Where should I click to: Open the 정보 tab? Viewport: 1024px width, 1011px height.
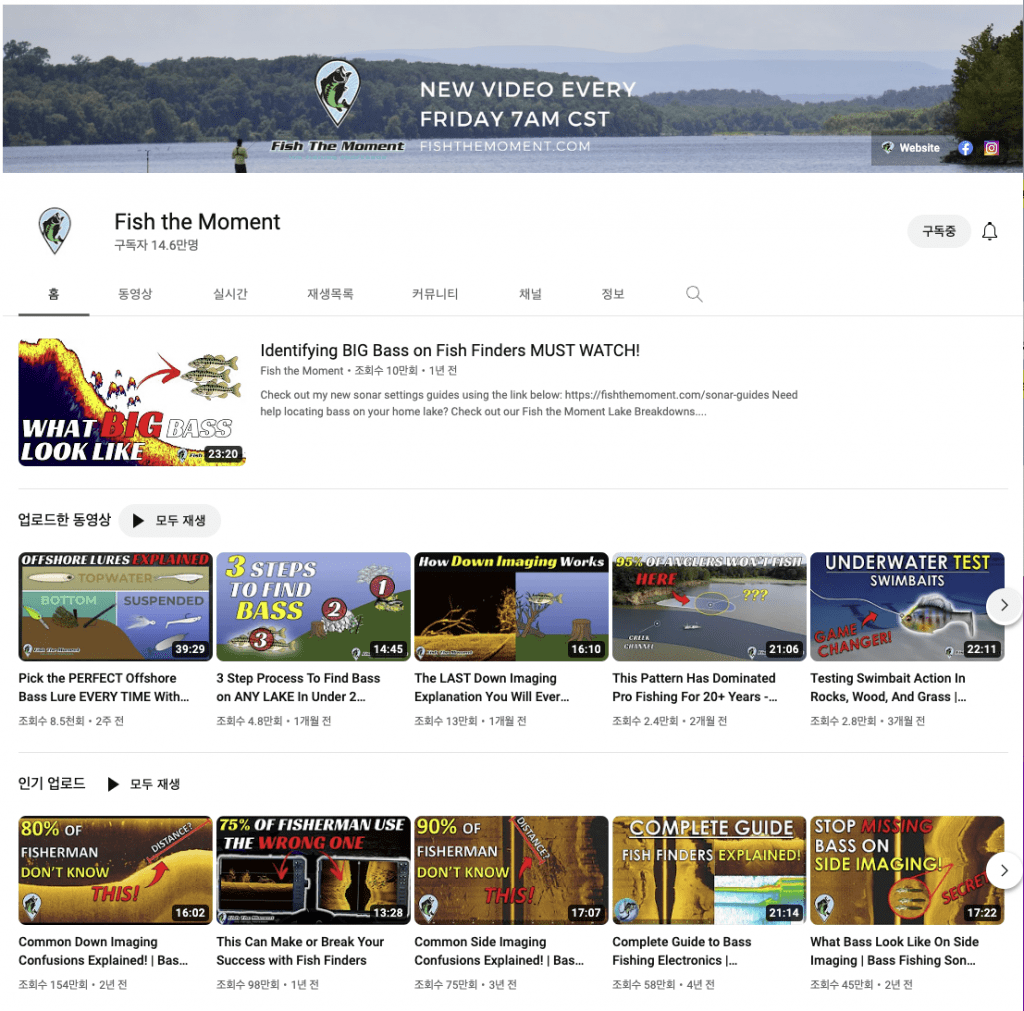613,294
